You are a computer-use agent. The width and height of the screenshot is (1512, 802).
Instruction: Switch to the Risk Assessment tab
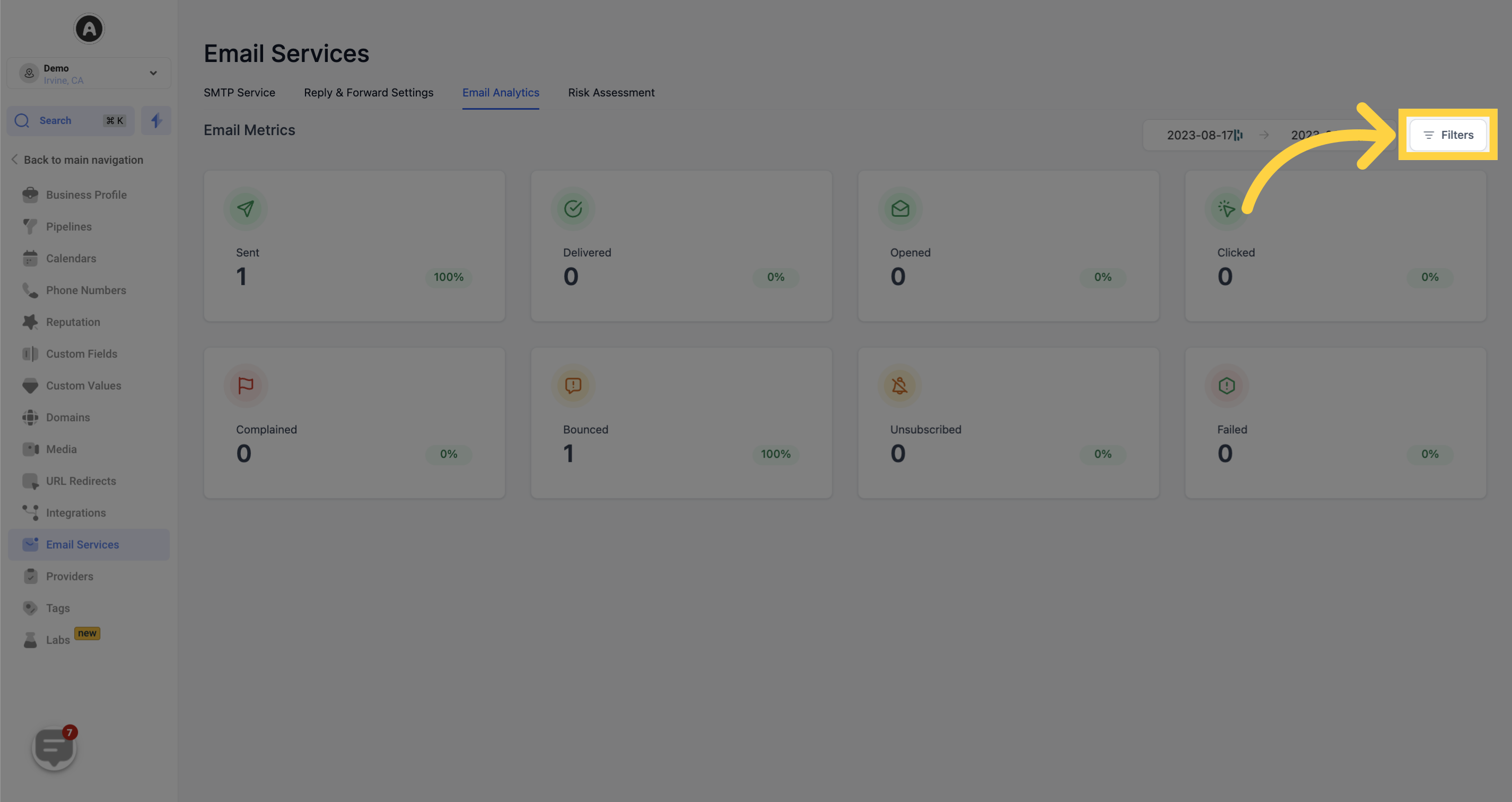pos(611,92)
